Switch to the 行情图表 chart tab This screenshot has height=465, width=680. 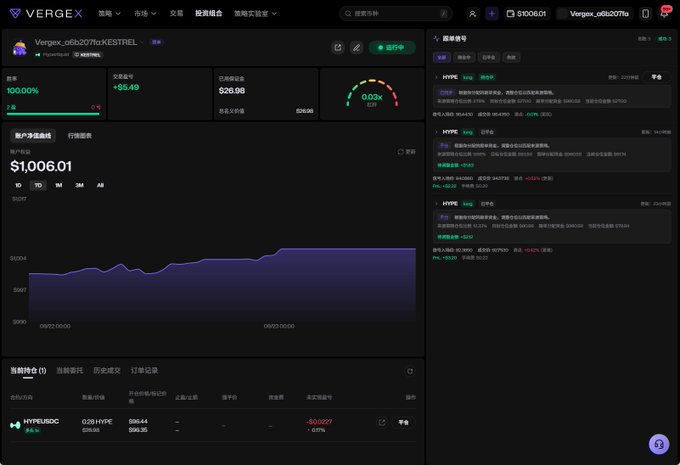pos(79,136)
